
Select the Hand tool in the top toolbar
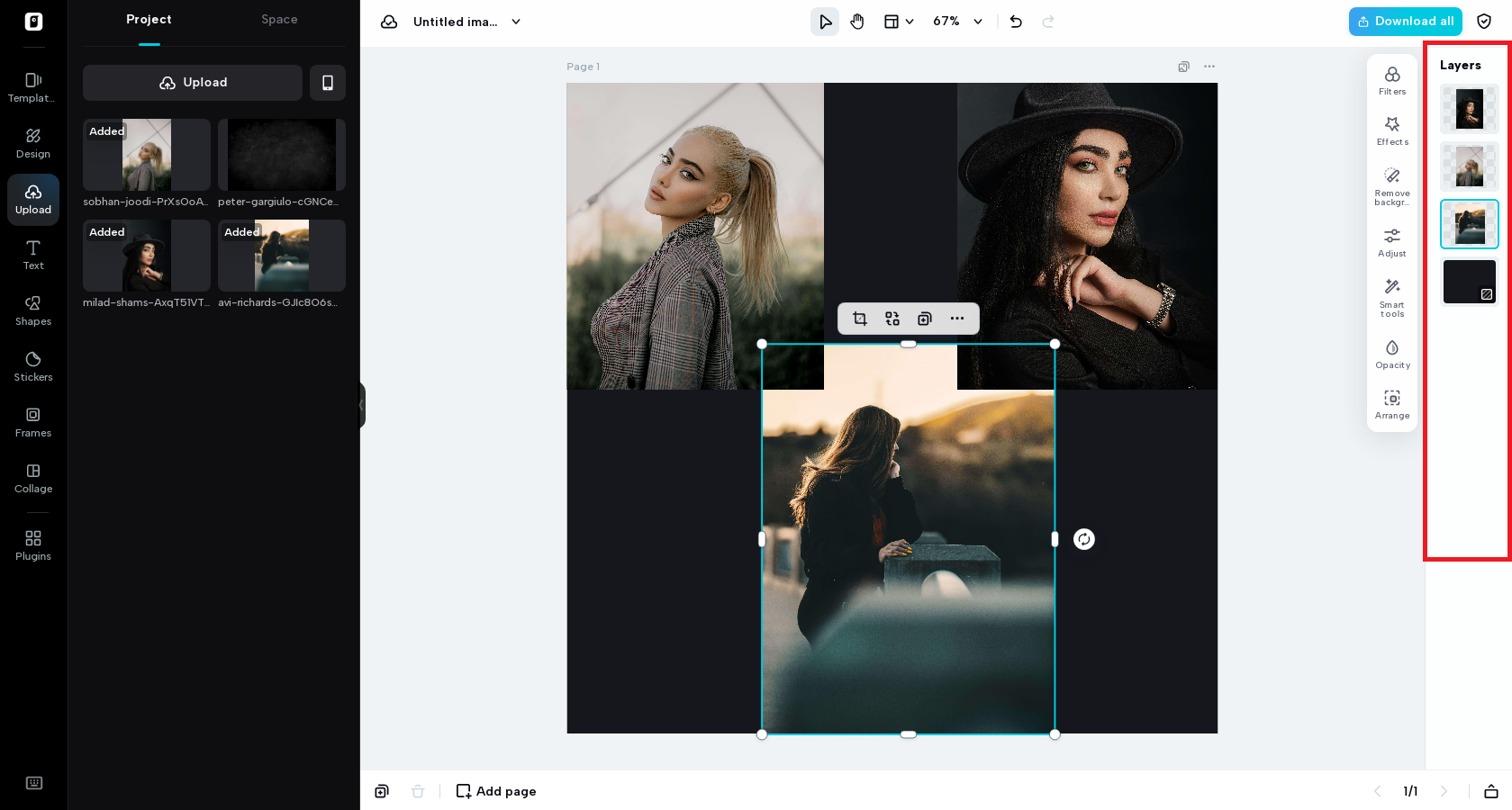pos(856,21)
